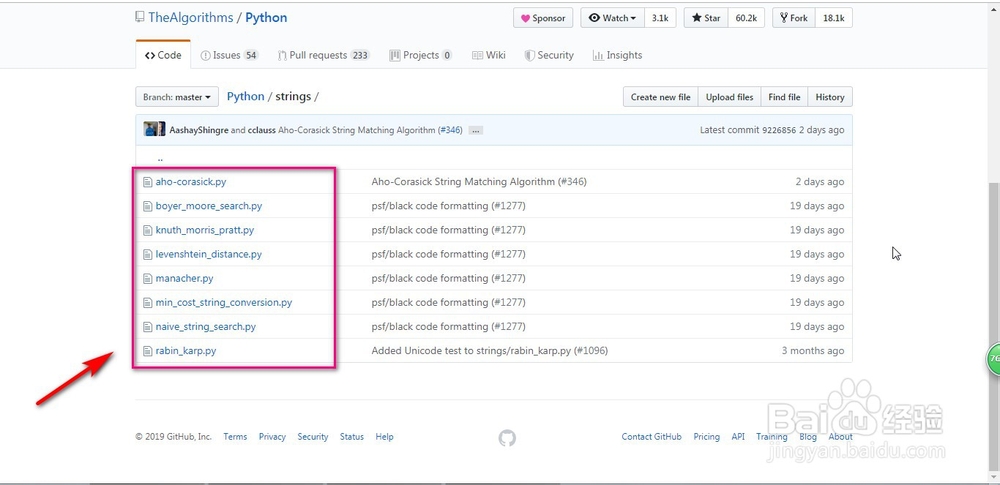Go up to the parent directory (..)
This screenshot has width=1000, height=485.
coord(160,158)
